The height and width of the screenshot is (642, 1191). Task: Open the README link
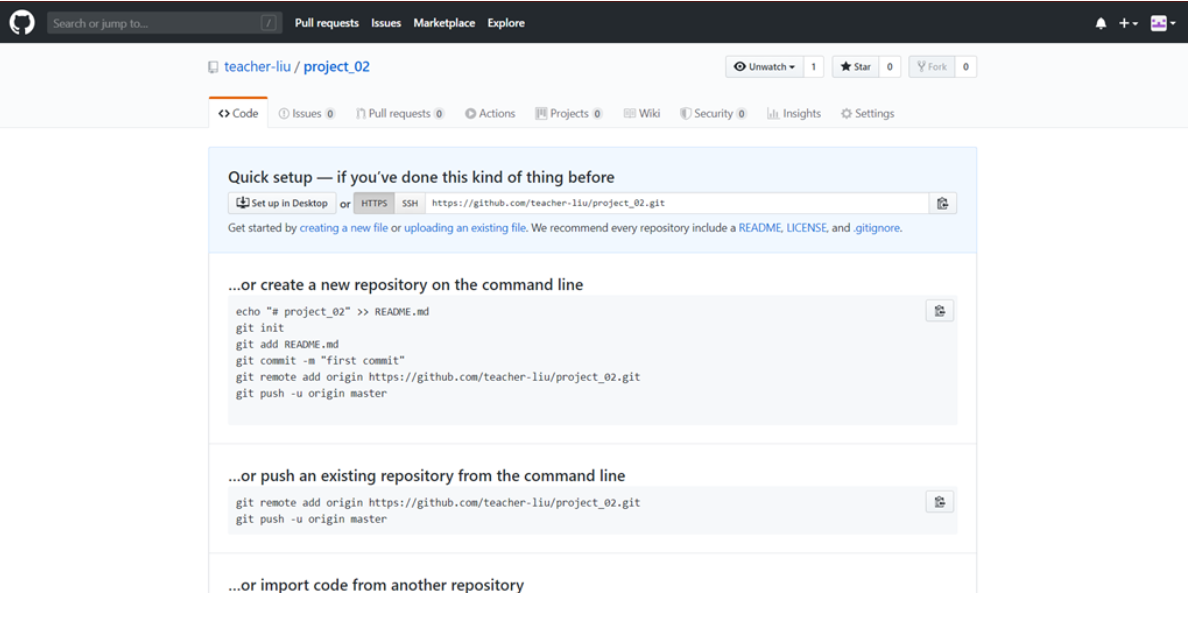tap(759, 228)
